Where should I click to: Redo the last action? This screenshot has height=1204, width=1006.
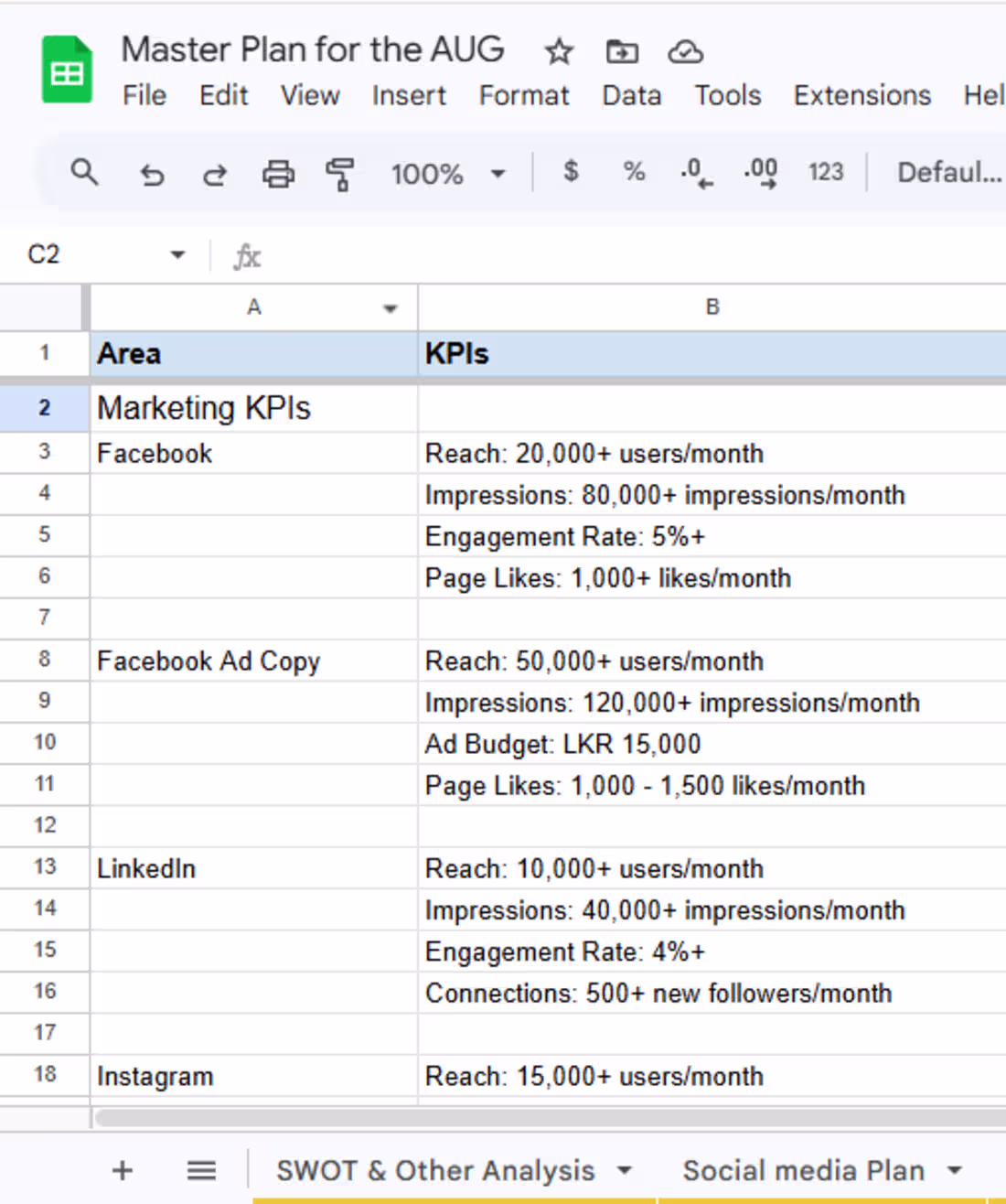(x=215, y=173)
